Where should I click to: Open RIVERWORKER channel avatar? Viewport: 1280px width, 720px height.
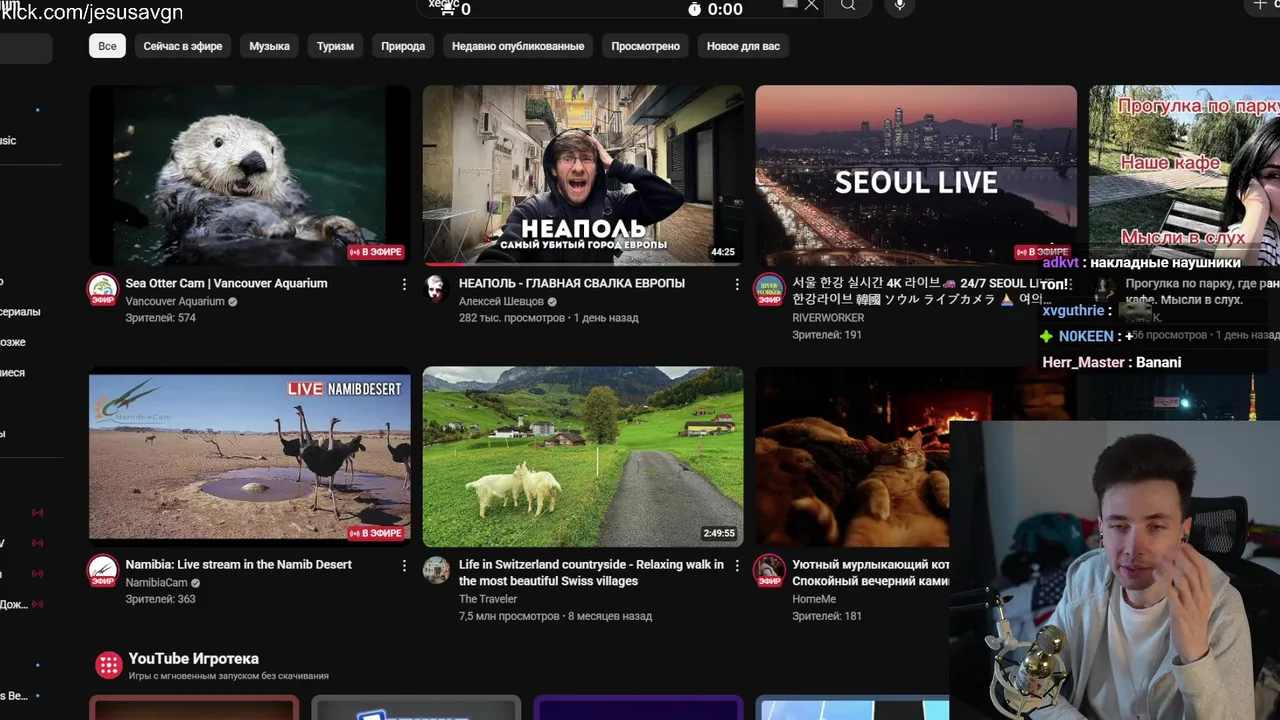769,289
